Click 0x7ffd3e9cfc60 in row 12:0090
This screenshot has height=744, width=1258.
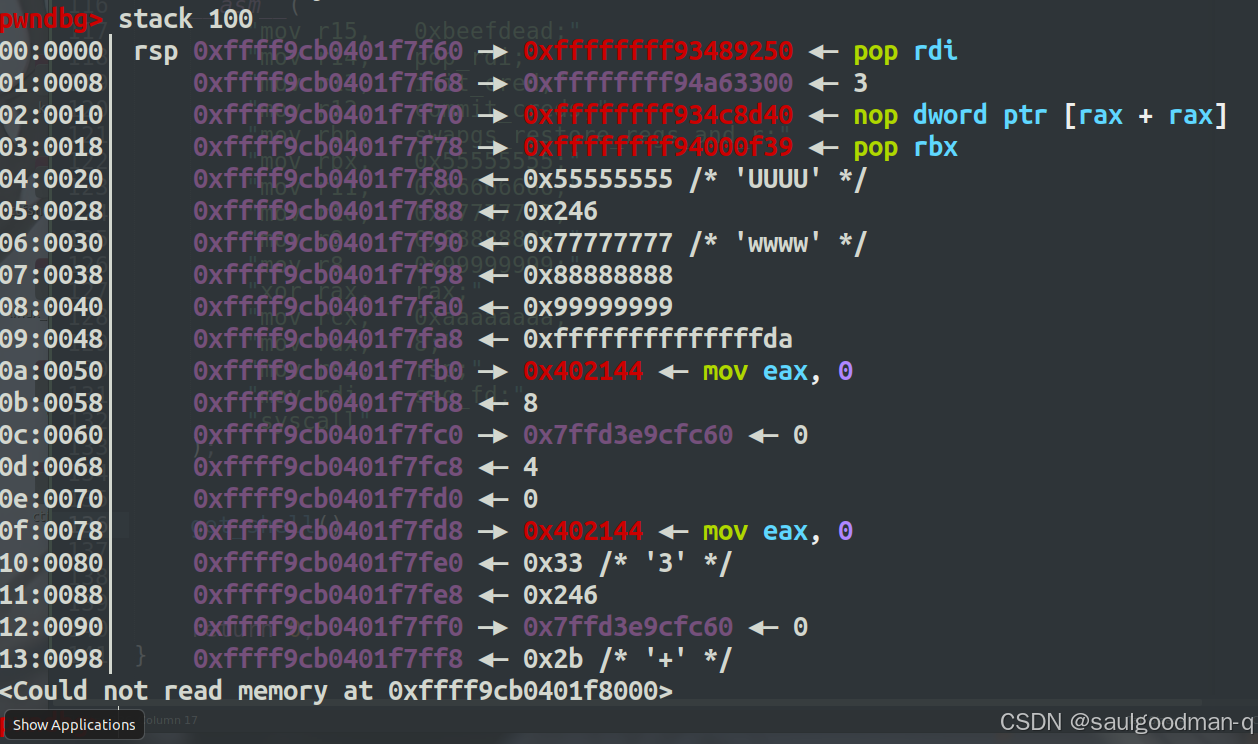pyautogui.click(x=628, y=627)
